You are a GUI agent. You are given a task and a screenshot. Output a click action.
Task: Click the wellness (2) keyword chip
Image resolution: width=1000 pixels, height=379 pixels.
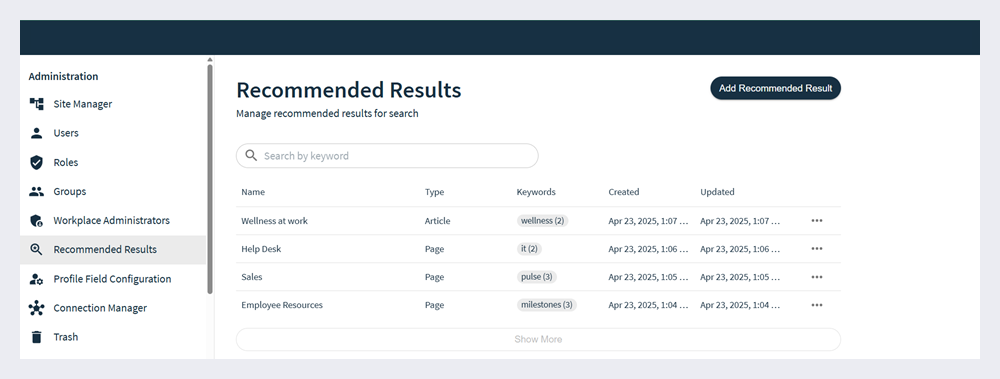tap(542, 221)
